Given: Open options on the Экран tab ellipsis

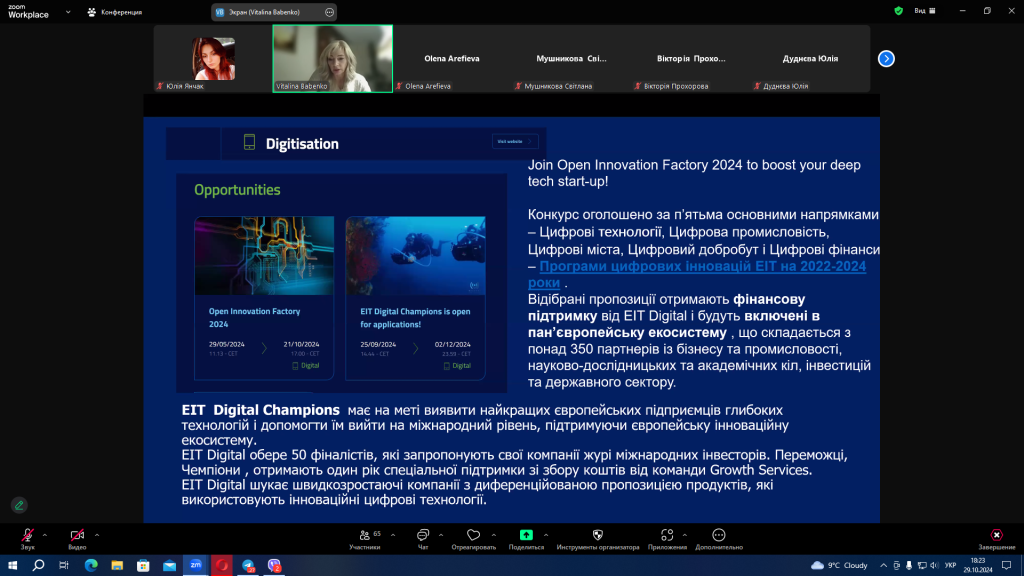Looking at the screenshot, I should pyautogui.click(x=329, y=12).
